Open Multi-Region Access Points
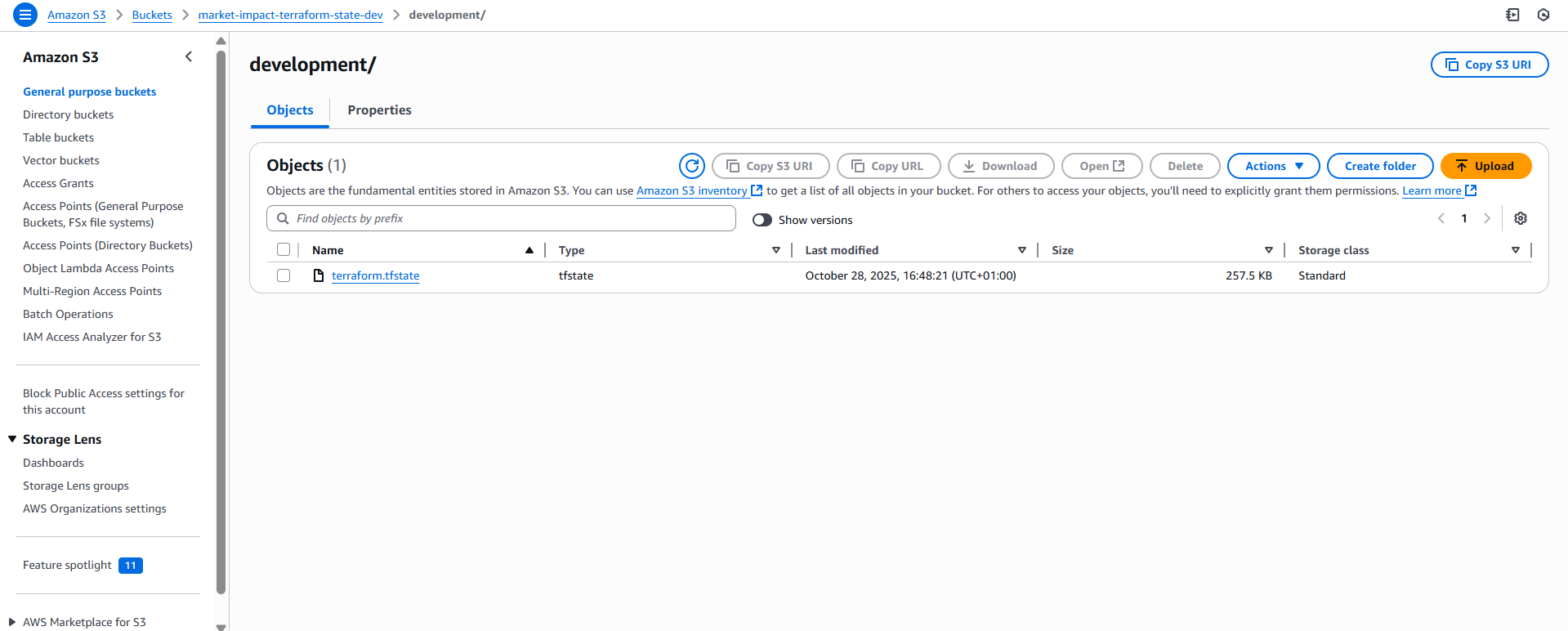The height and width of the screenshot is (631, 1568). 92,291
